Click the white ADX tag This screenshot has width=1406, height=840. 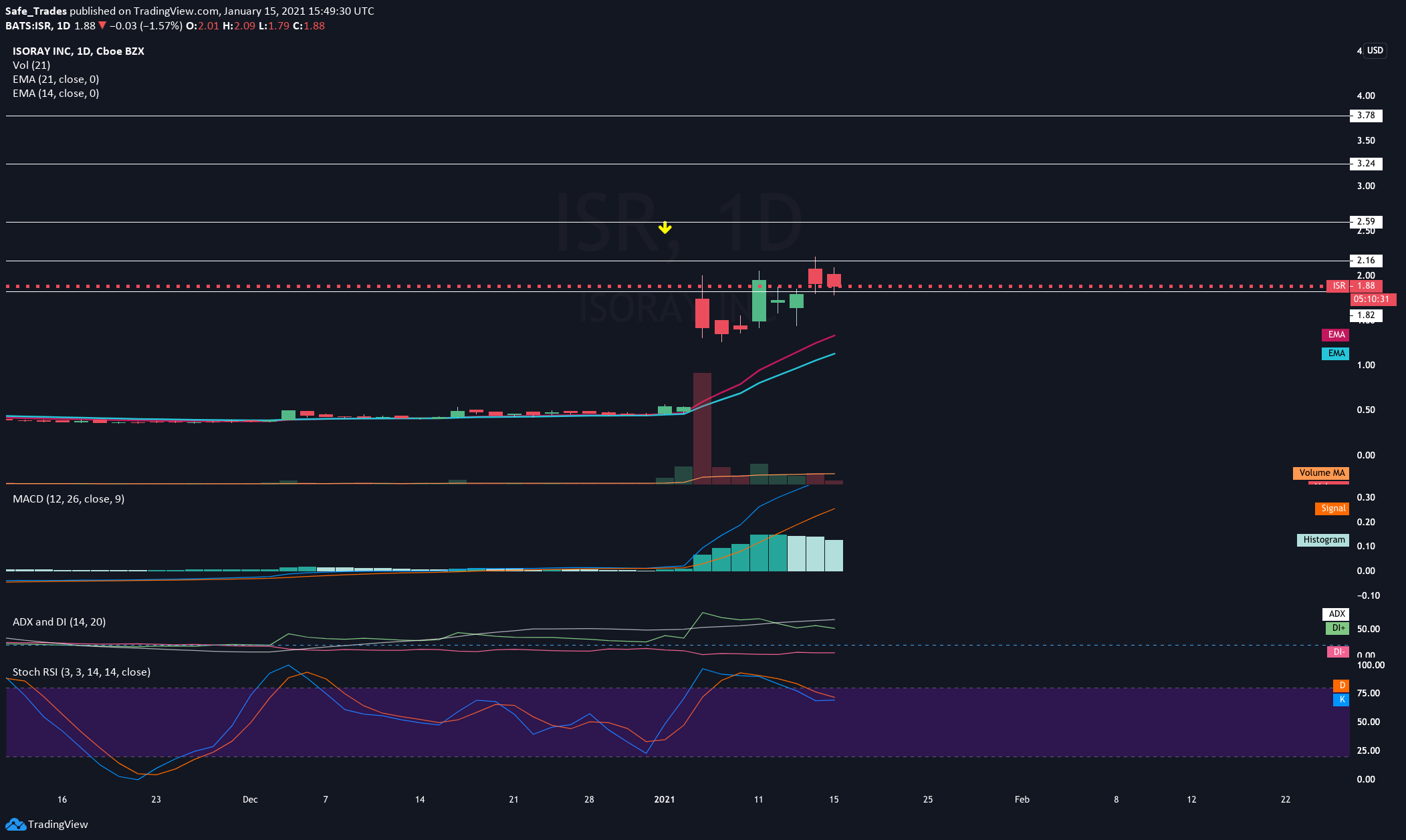[1336, 614]
